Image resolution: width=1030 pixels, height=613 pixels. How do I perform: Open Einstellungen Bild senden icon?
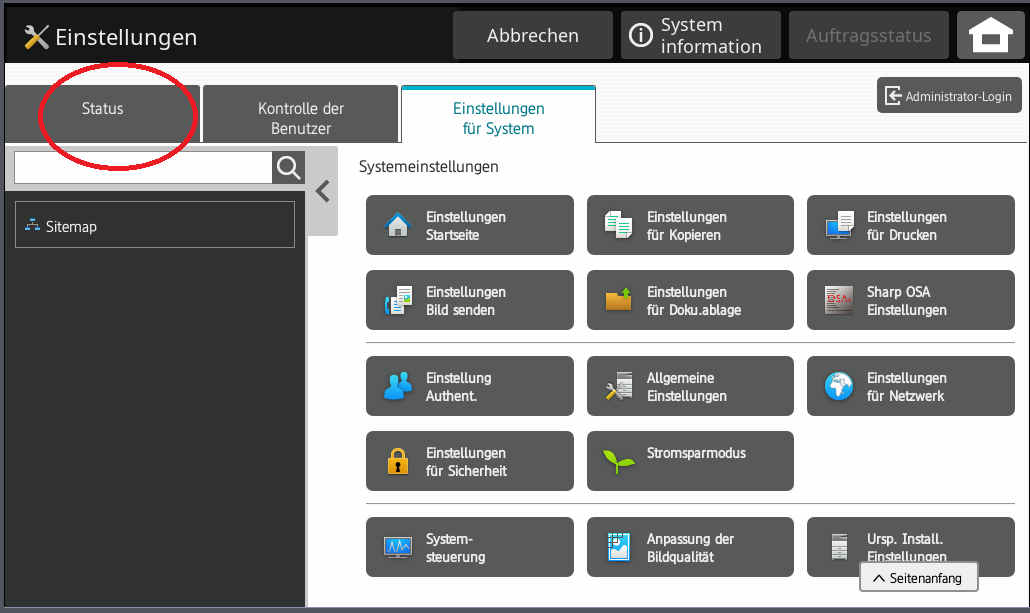[398, 301]
